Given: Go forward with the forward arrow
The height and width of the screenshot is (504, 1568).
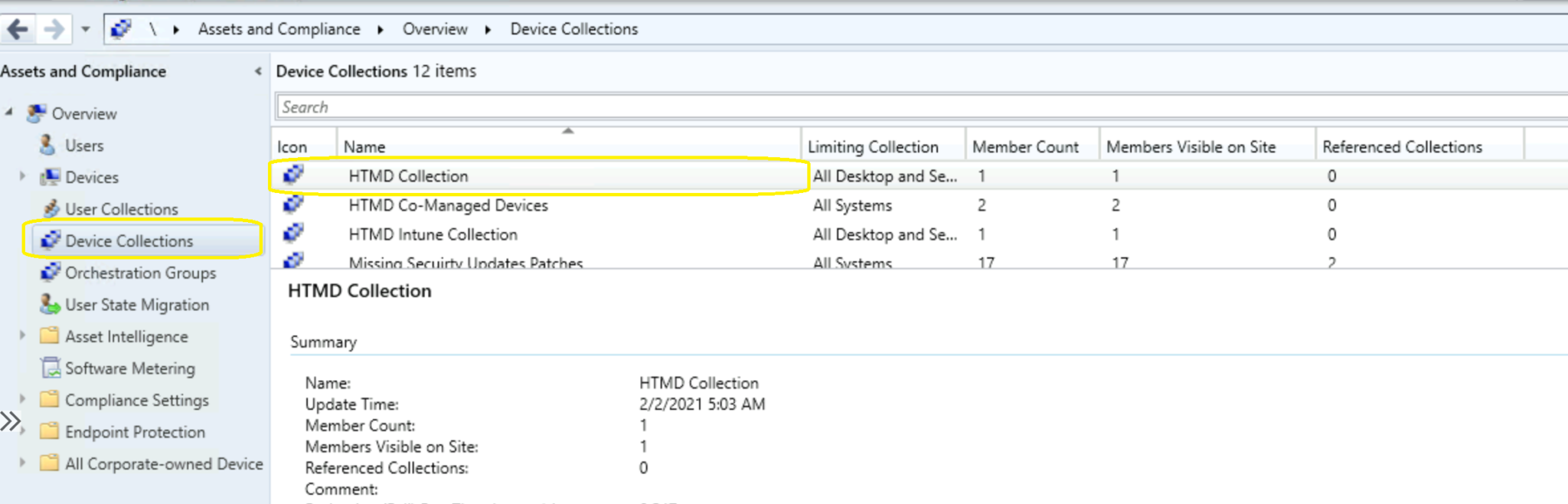Looking at the screenshot, I should (x=54, y=29).
